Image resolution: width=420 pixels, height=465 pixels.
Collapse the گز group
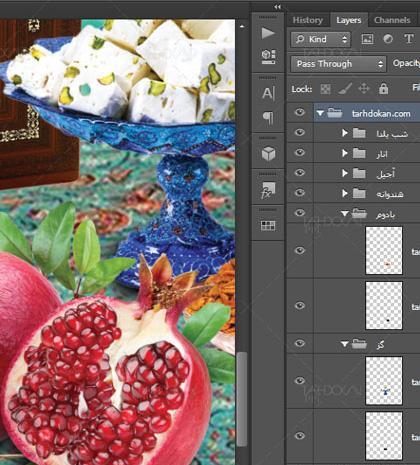pos(345,344)
